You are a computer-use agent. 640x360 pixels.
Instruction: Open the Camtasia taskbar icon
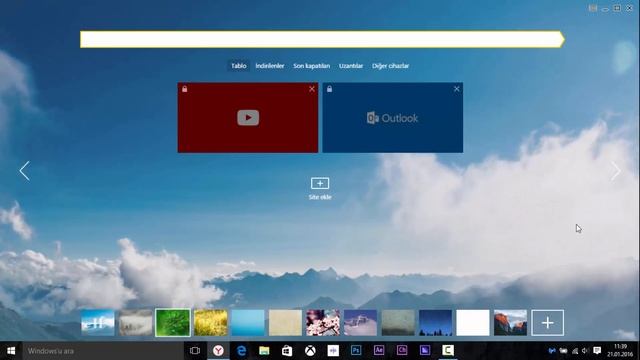(x=448, y=351)
